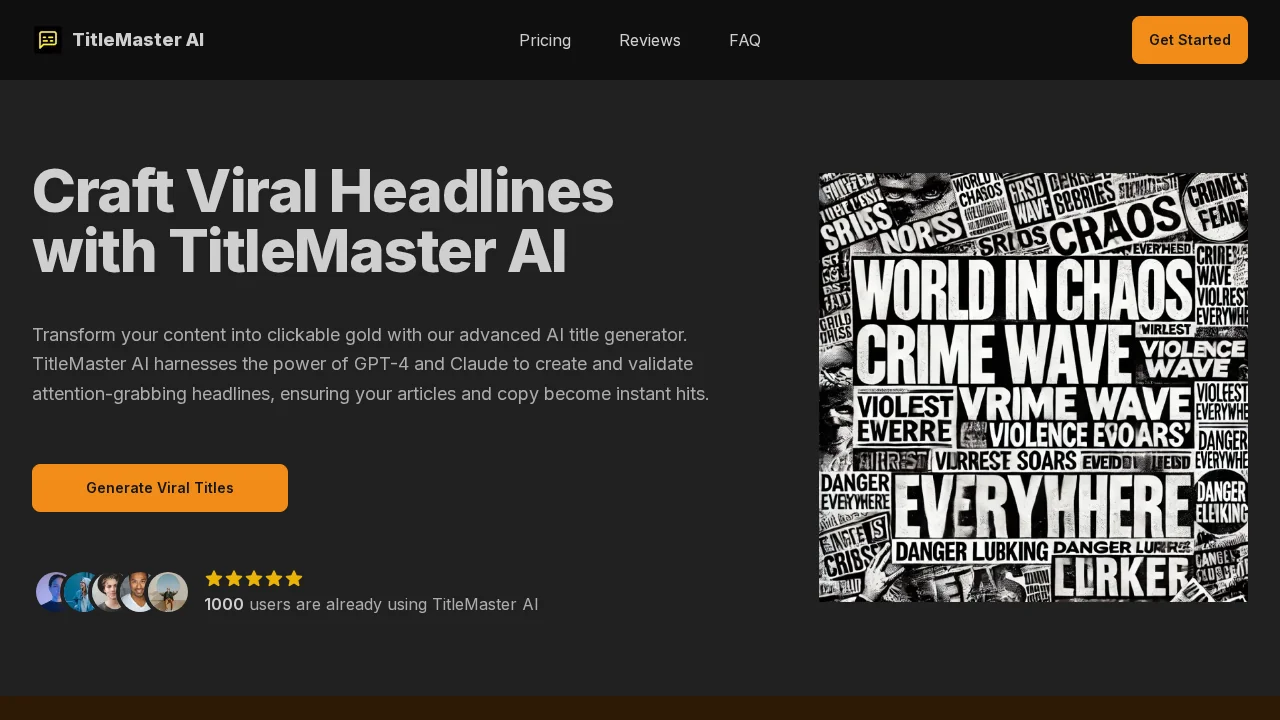The height and width of the screenshot is (720, 1280).
Task: Click the TitleMaster AI brand name
Action: coord(138,40)
